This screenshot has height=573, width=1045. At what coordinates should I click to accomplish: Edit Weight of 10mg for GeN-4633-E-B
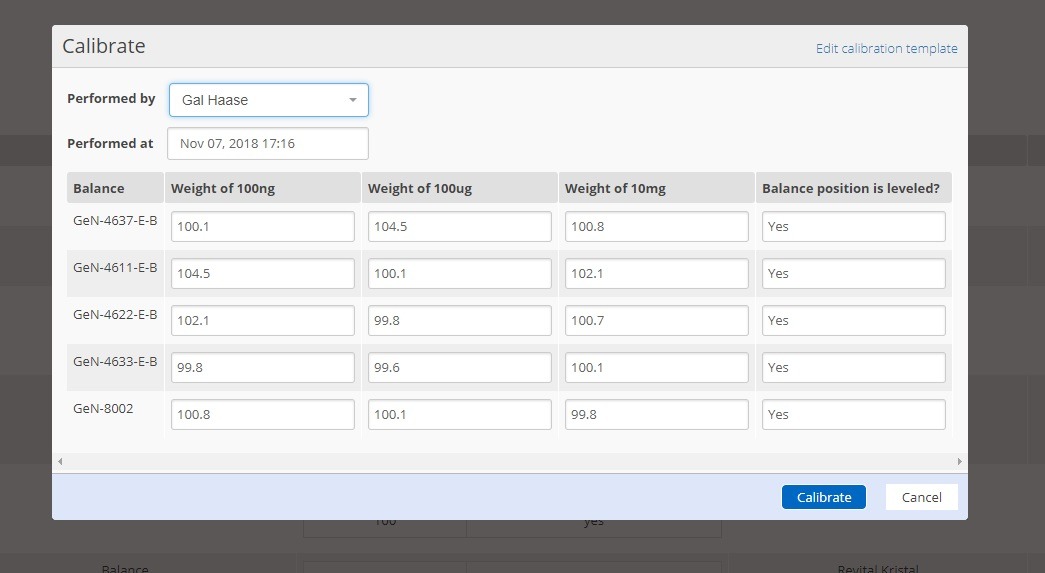coord(656,367)
